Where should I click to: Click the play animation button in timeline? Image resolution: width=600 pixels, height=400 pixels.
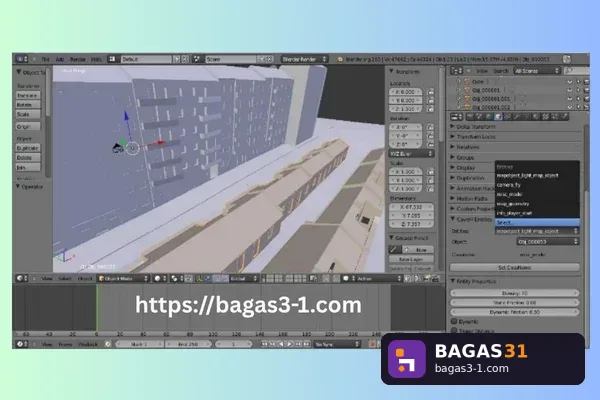(289, 344)
